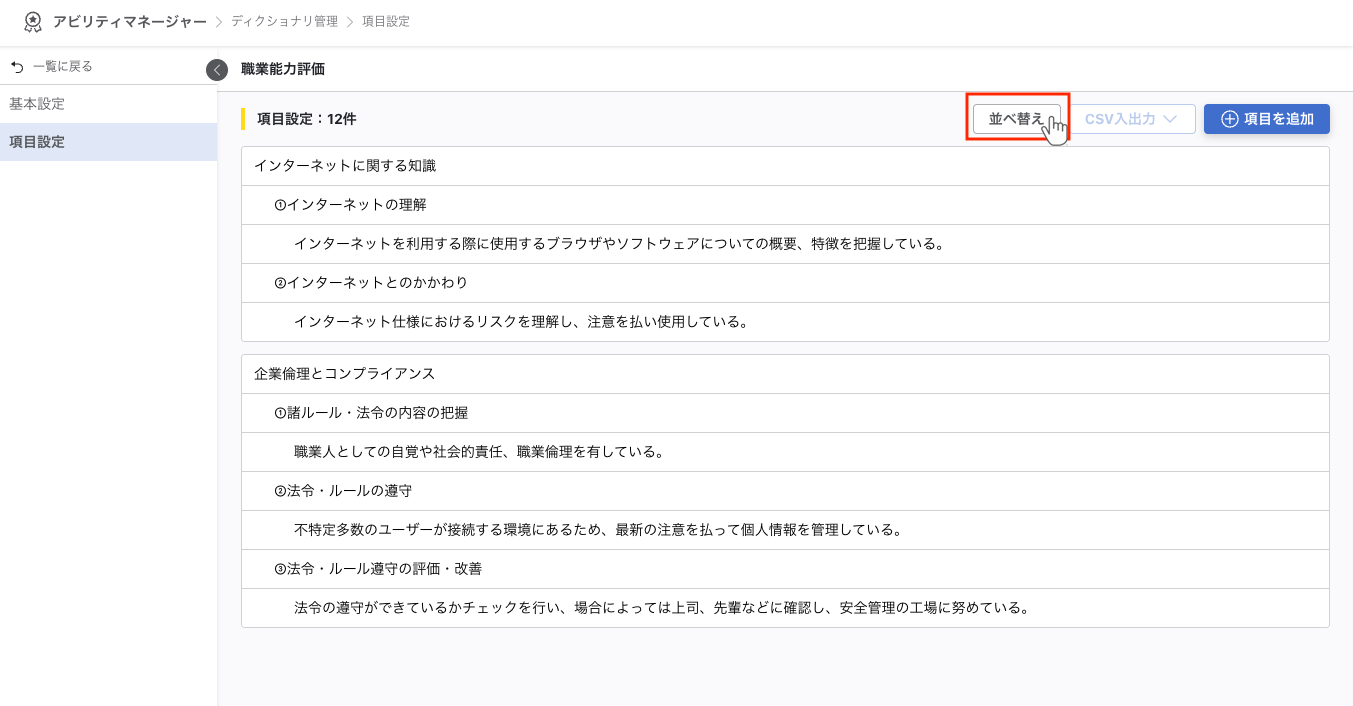Click the 並べ替え button
The image size is (1353, 706).
pyautogui.click(x=1017, y=119)
